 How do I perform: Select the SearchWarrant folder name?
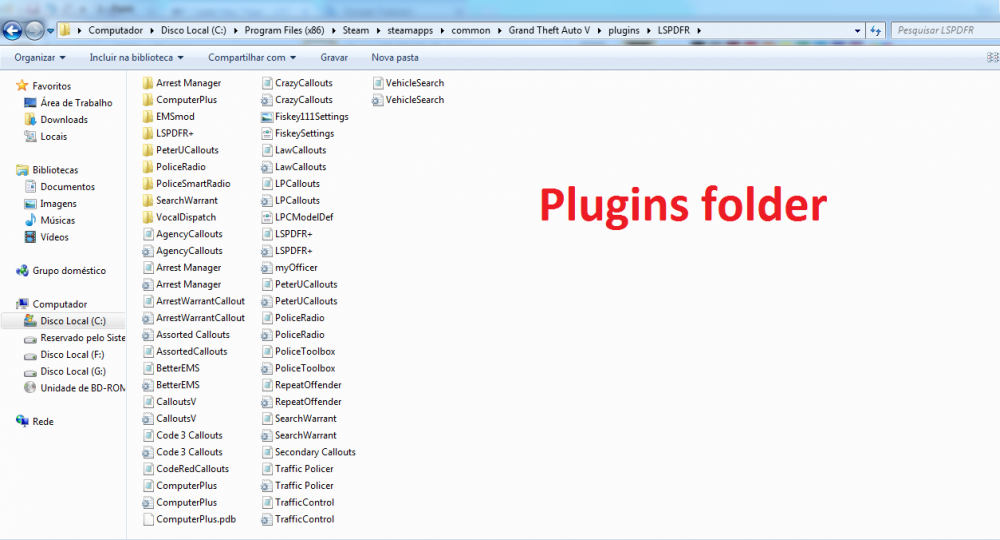coord(187,200)
